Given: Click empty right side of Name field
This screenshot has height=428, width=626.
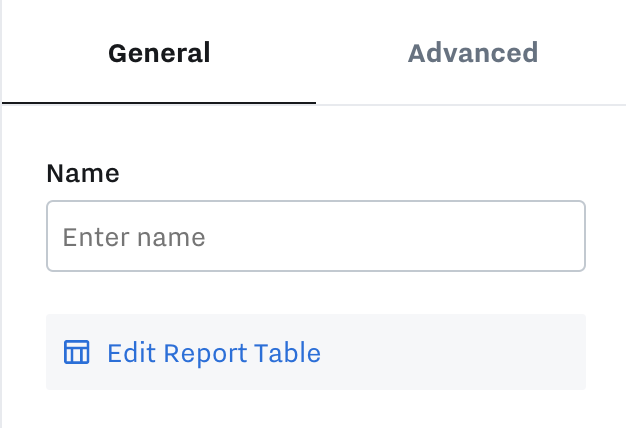Looking at the screenshot, I should [x=439, y=236].
